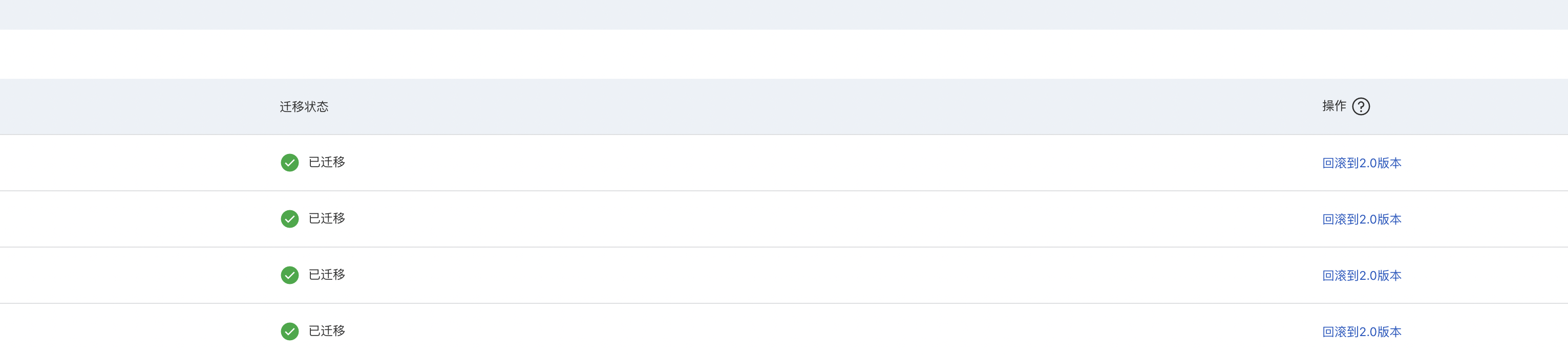Viewport: 1568px width, 355px height.
Task: Click the green check icon in fourth row
Action: coord(290,331)
